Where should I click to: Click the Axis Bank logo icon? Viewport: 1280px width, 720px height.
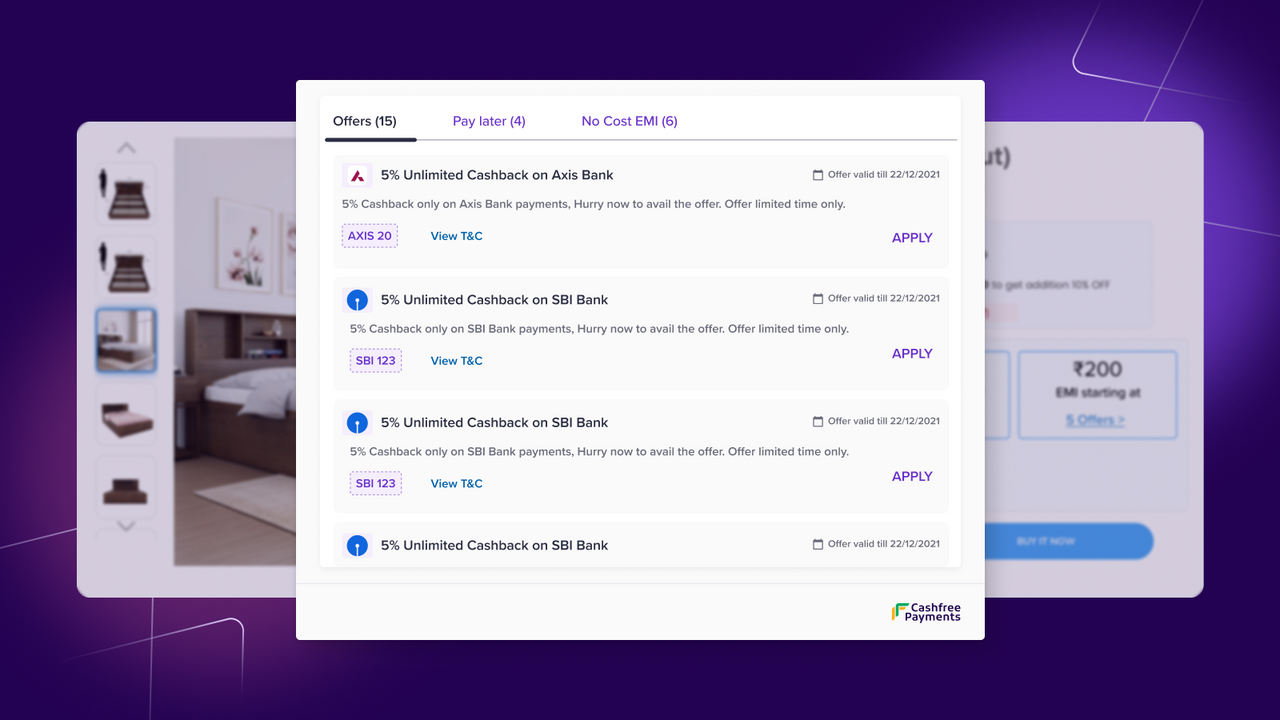[x=357, y=176]
